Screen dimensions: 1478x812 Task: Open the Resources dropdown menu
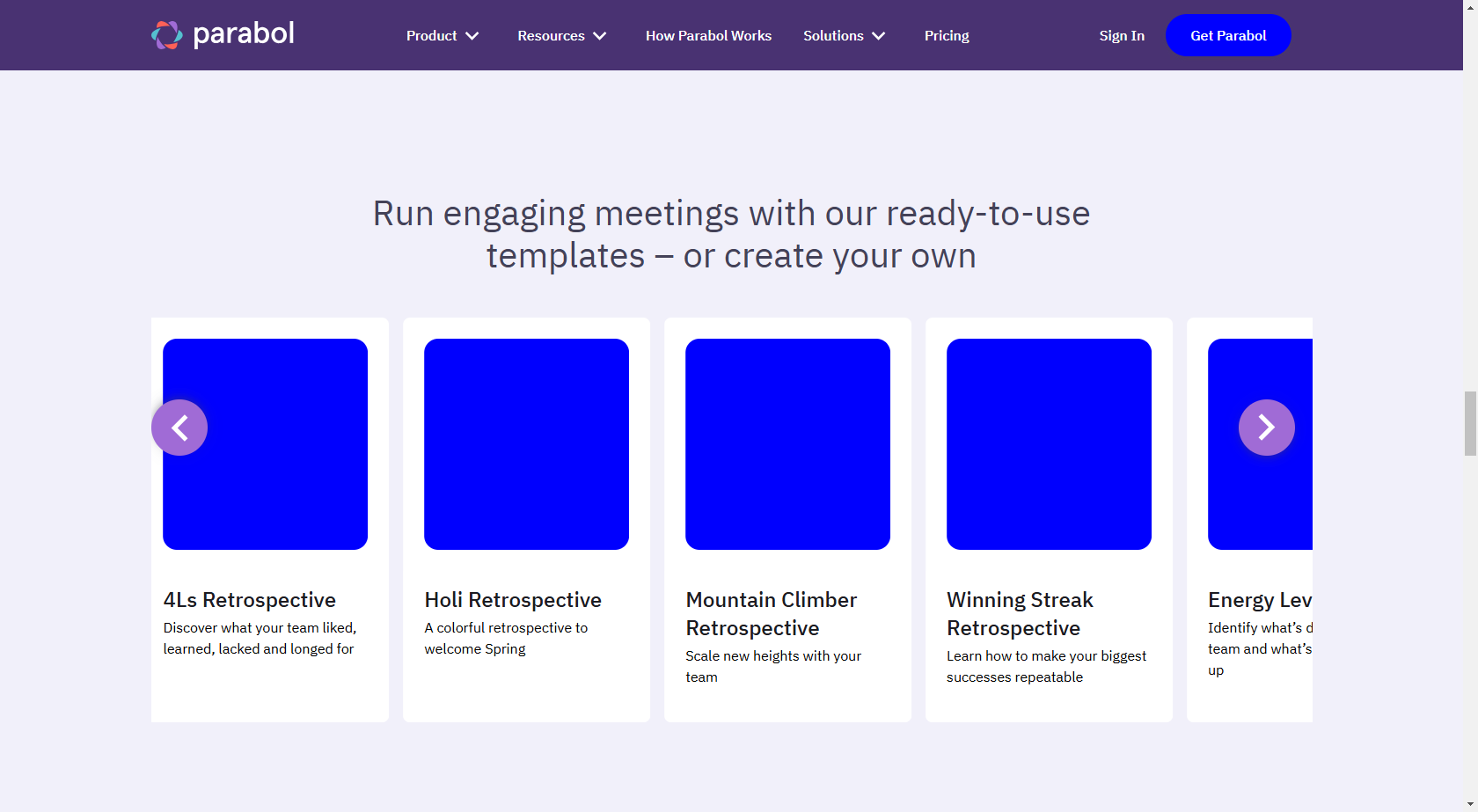pyautogui.click(x=561, y=36)
